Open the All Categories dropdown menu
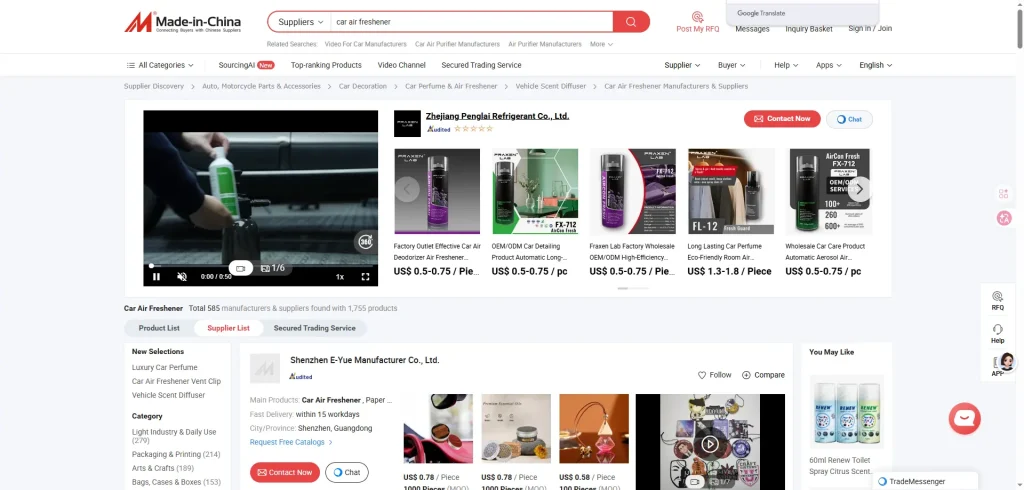This screenshot has width=1024, height=490. click(x=160, y=65)
